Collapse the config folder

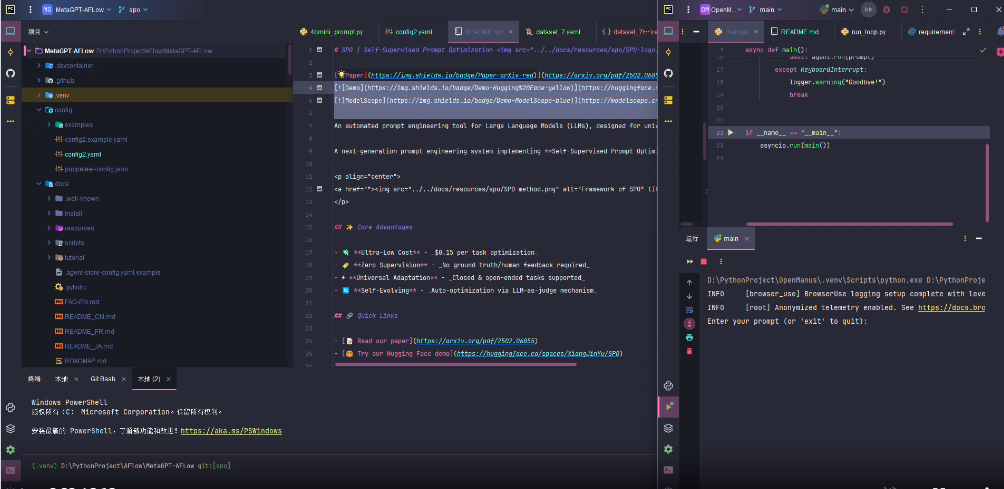point(39,110)
